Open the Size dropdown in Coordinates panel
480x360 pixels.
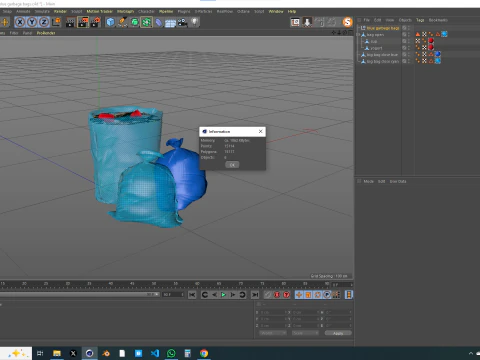(305, 333)
